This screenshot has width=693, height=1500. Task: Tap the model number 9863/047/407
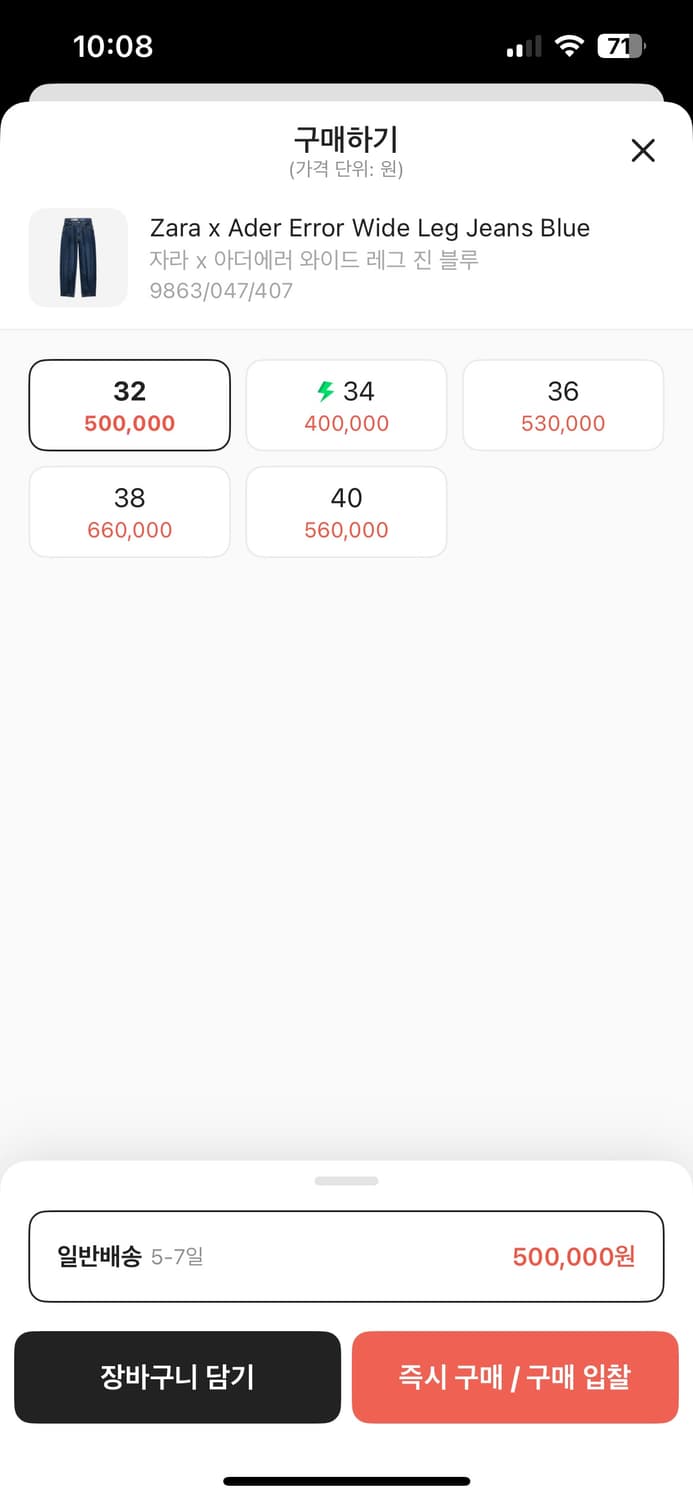(x=221, y=291)
